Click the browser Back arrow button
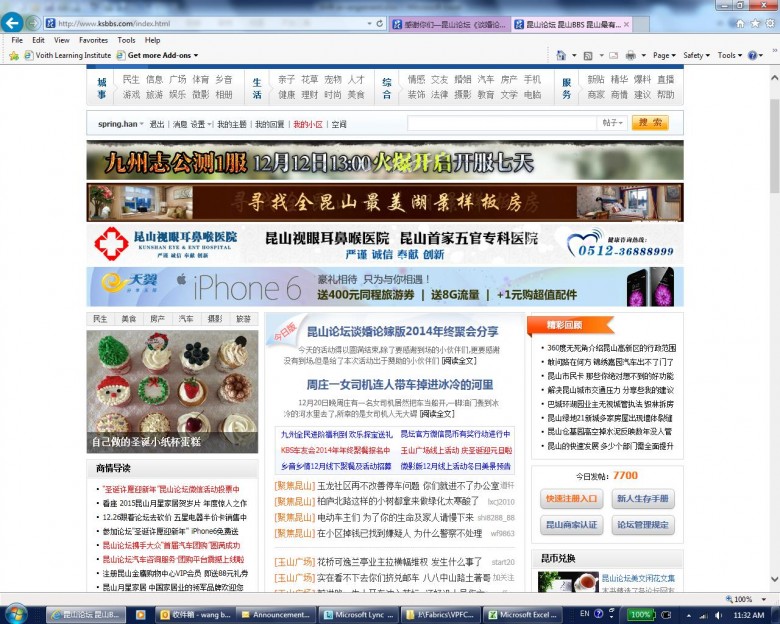This screenshot has width=780, height=624. (11, 22)
